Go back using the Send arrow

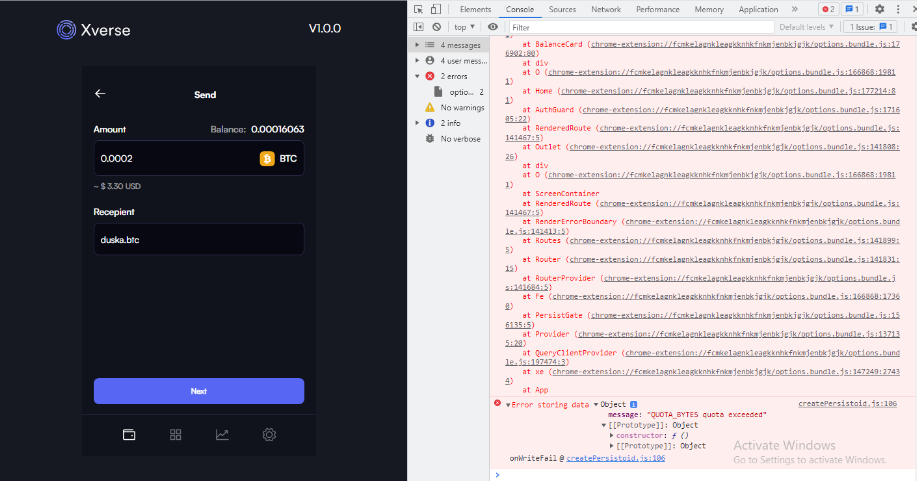pos(100,94)
